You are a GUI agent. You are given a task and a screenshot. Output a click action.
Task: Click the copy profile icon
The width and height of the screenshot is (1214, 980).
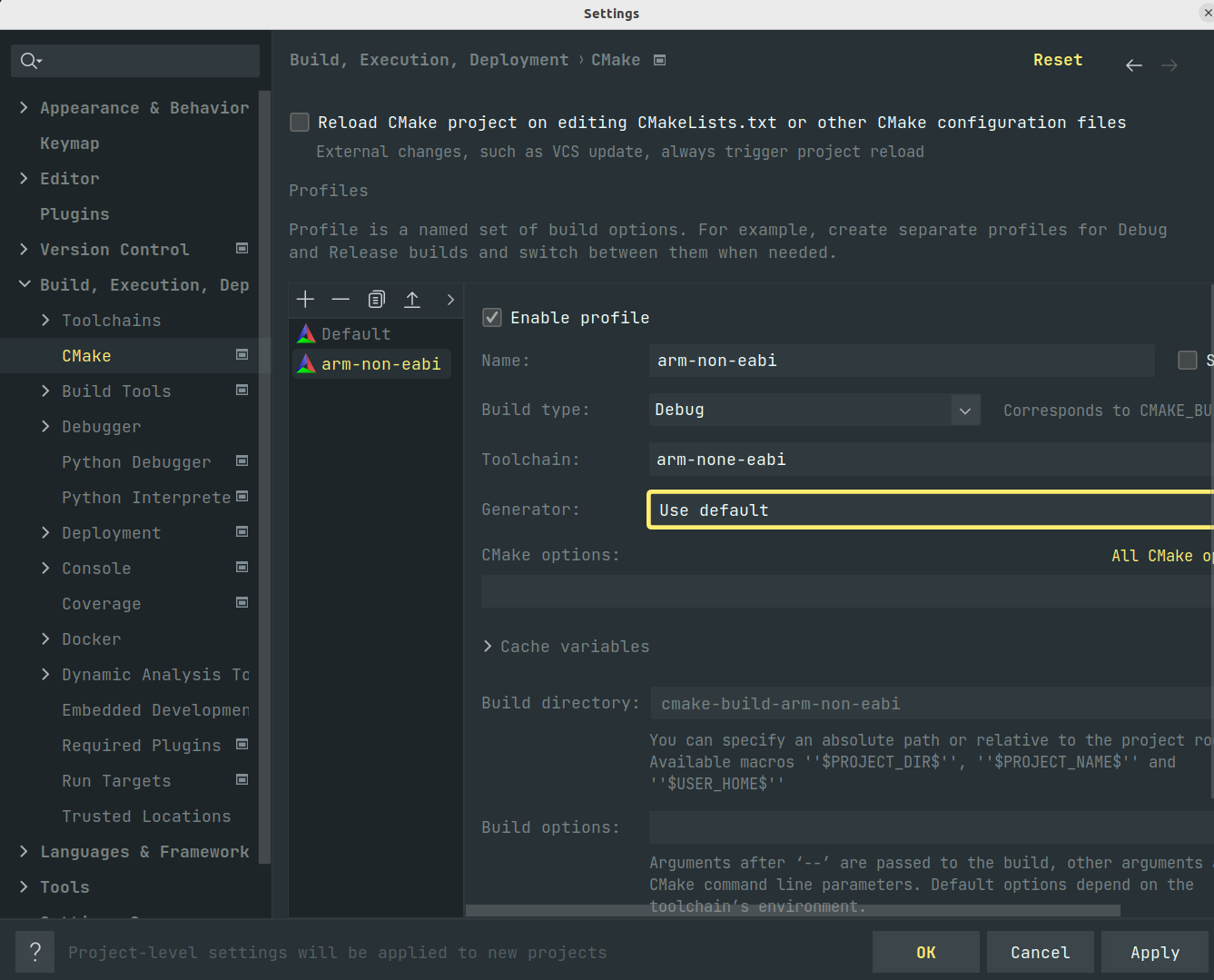click(x=376, y=300)
